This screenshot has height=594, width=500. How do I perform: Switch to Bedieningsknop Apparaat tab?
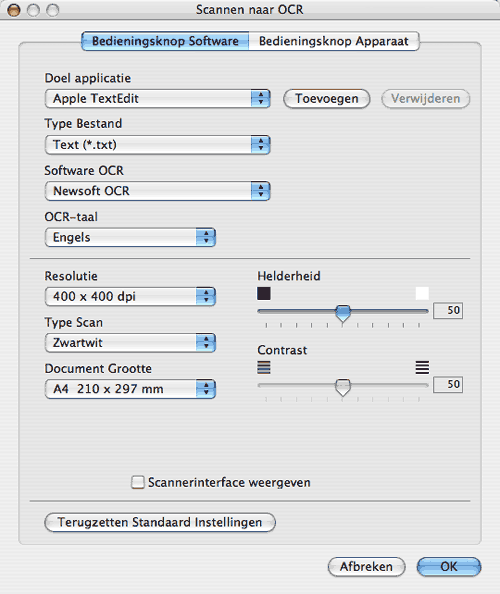tap(334, 41)
